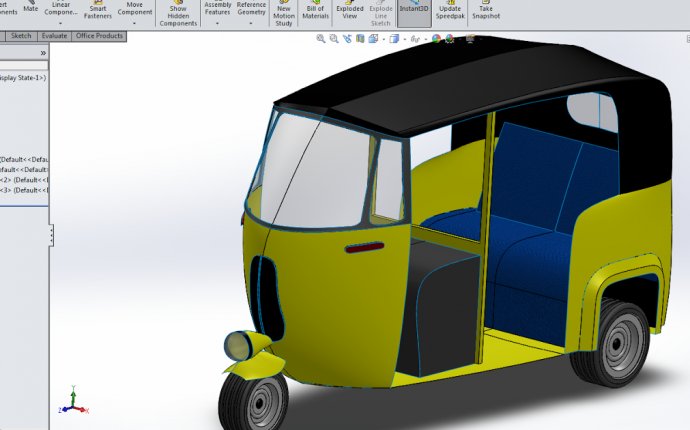Screen dimensions: 690x430
Task: Select the 'efault<<Default' tree row
Action: pos(24,170)
